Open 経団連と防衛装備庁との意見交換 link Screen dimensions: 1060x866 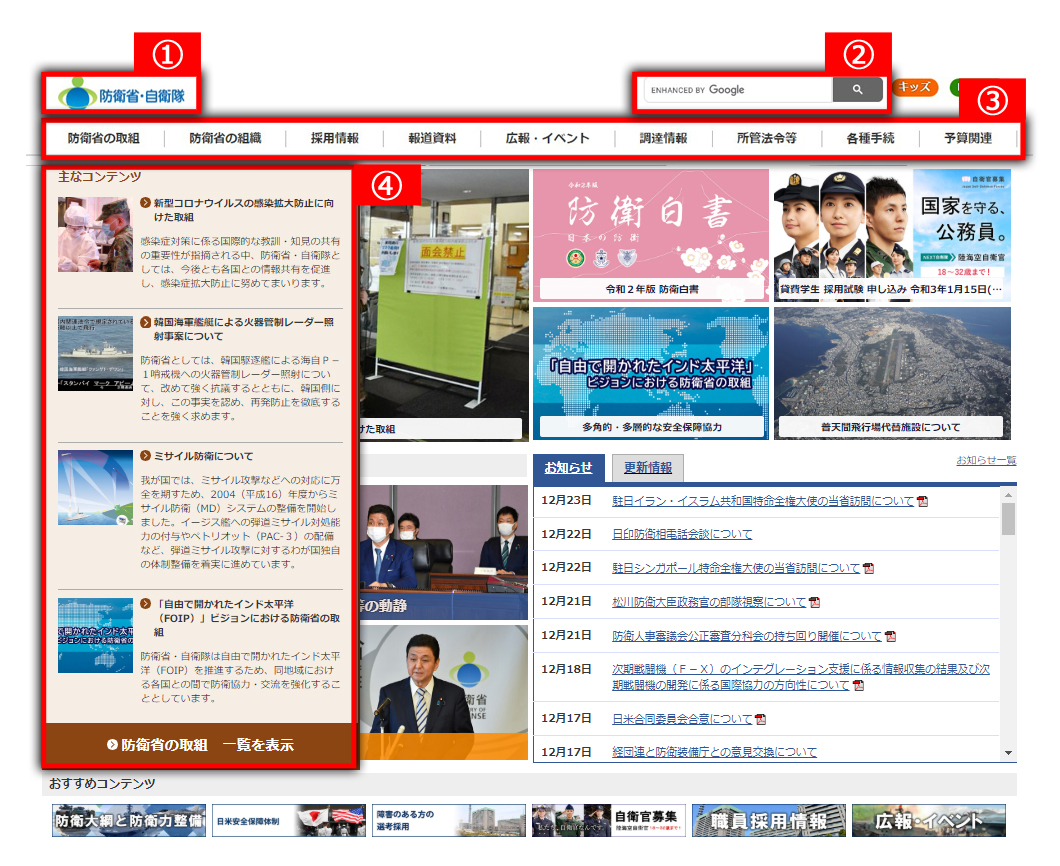click(715, 752)
